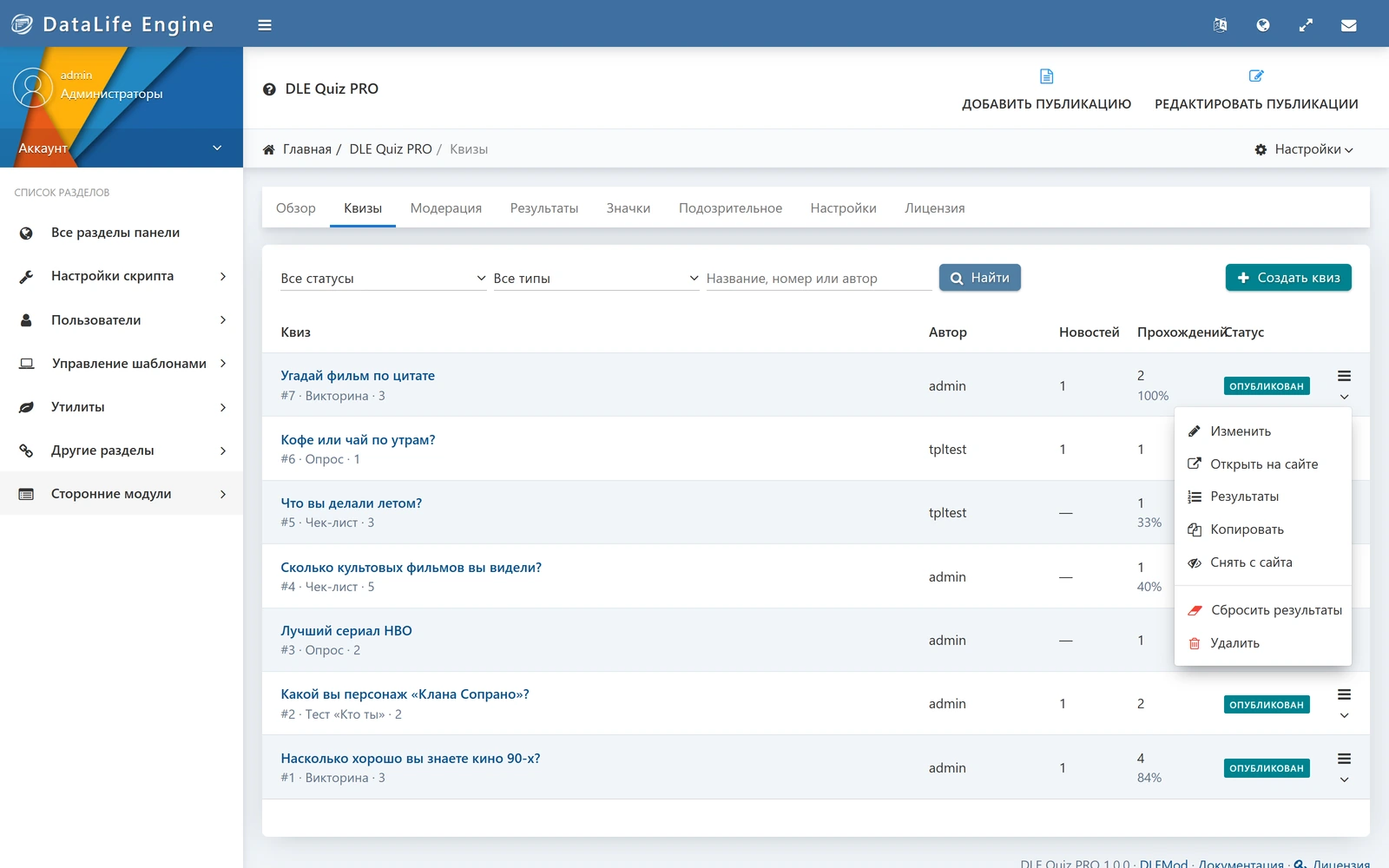The width and height of the screenshot is (1389, 868).
Task: Expand the Аккаунт section in sidebar
Action: click(121, 148)
